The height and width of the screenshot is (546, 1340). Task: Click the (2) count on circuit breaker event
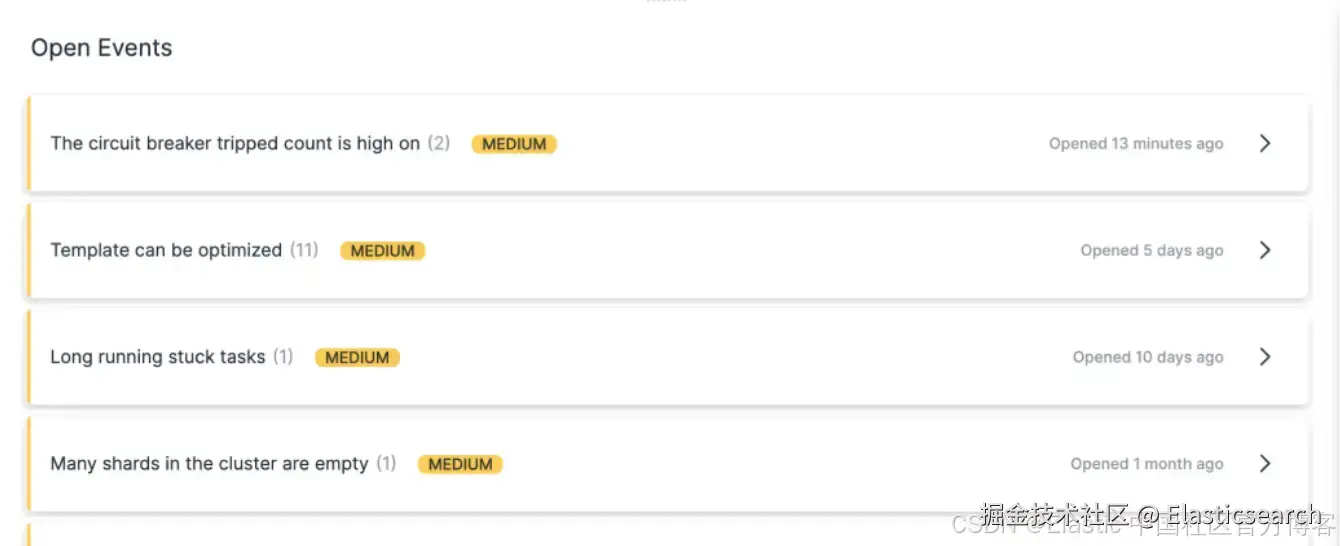point(439,143)
